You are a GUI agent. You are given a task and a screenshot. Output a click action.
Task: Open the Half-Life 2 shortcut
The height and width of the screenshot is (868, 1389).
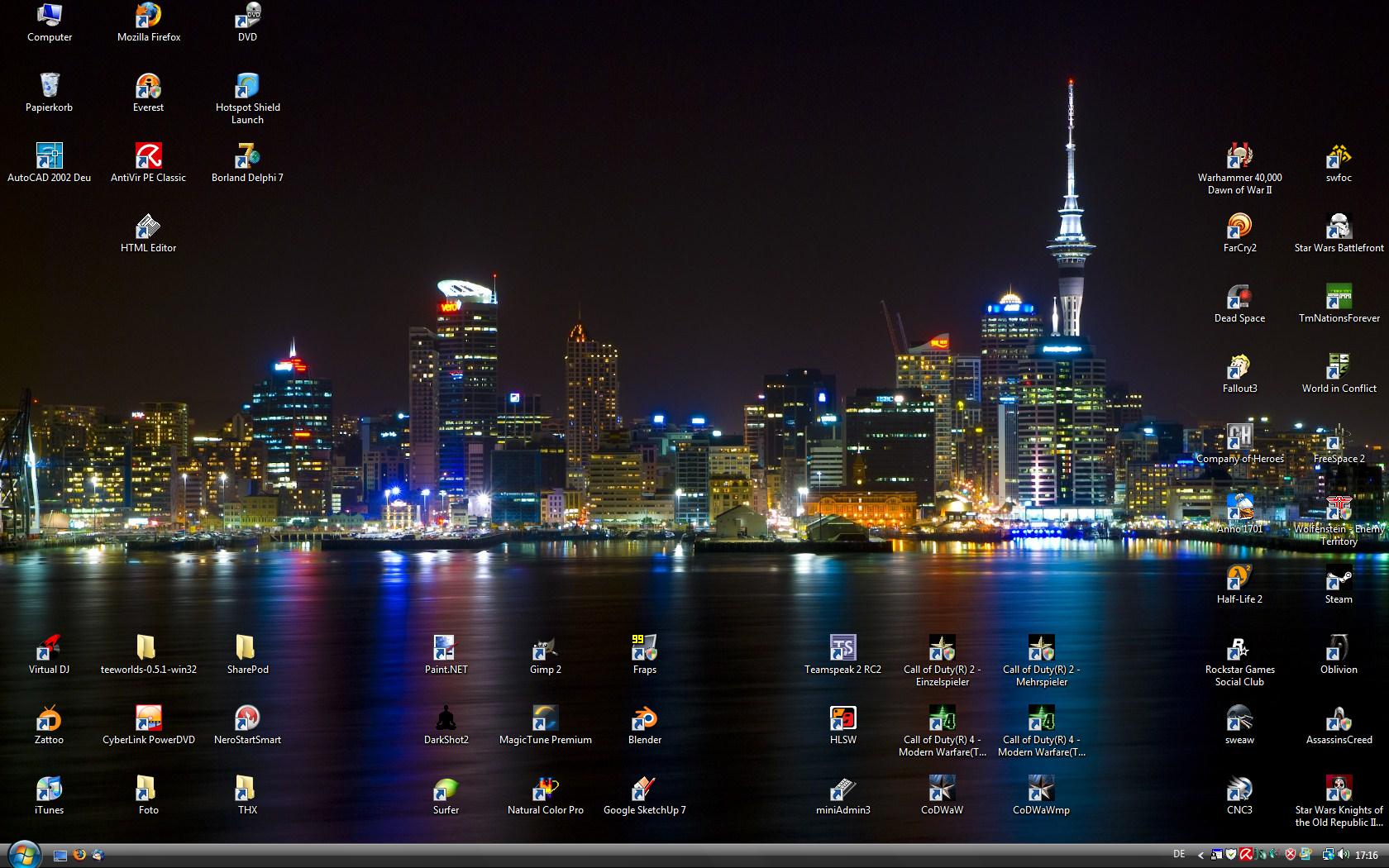(1239, 578)
